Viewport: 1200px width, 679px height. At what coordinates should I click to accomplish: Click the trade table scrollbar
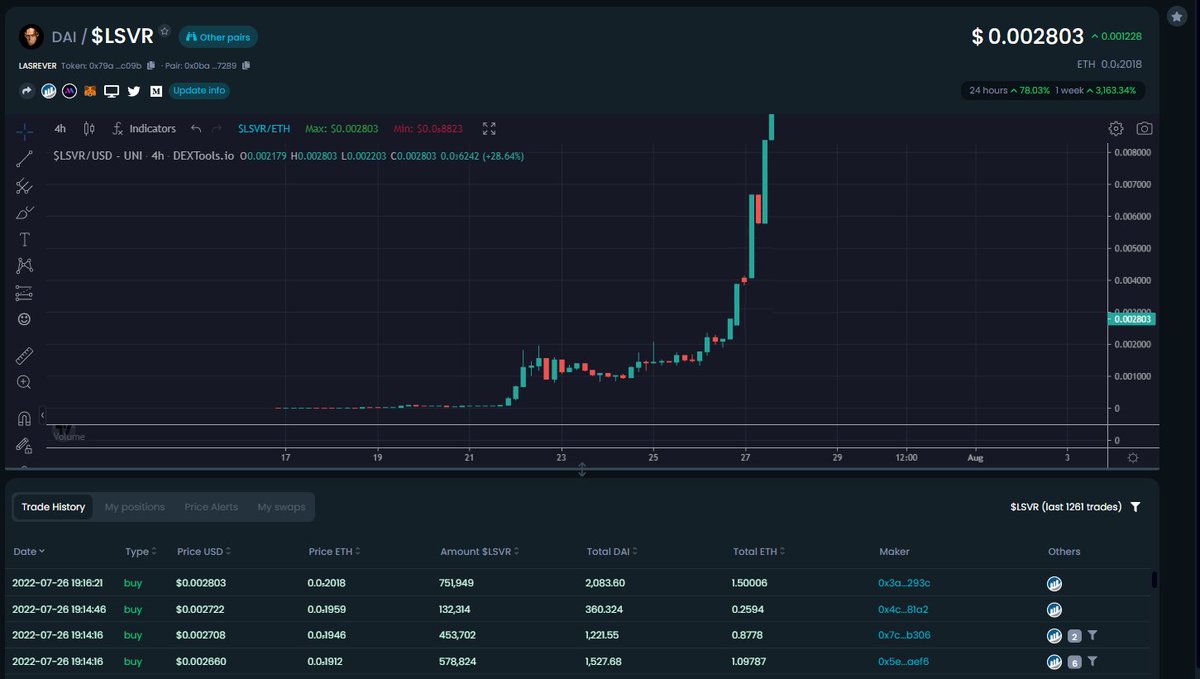[1154, 580]
